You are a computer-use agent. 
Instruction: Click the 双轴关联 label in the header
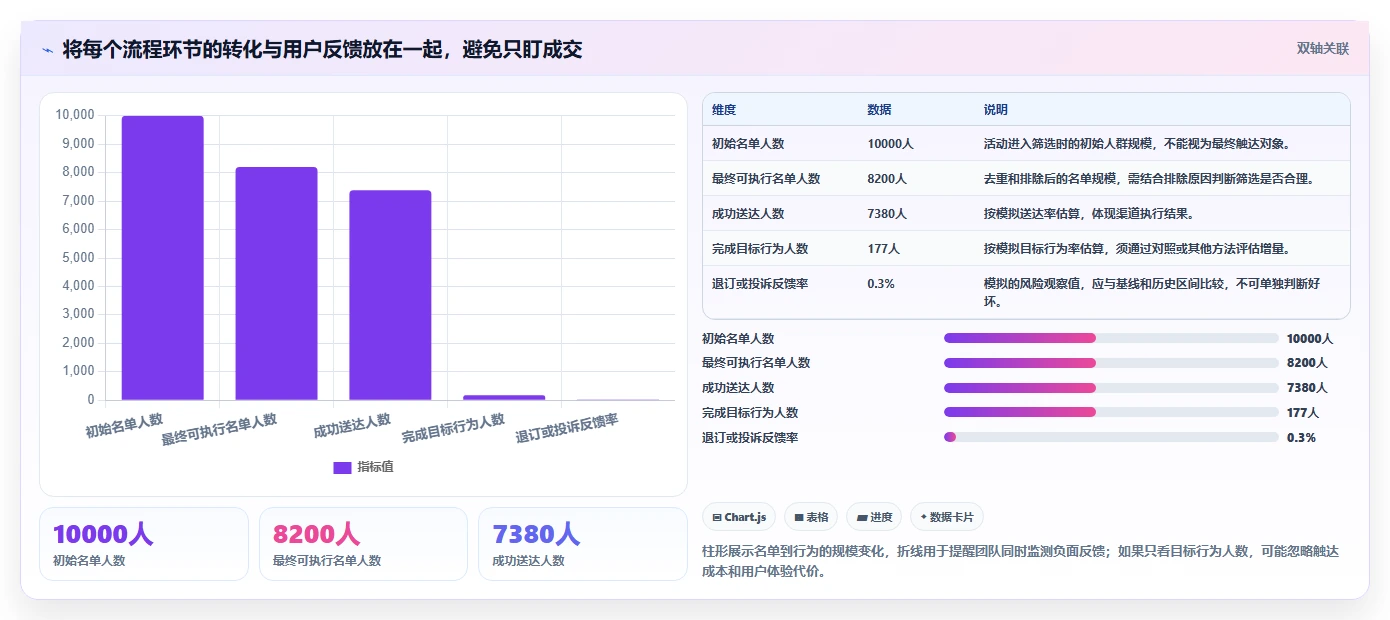(1323, 49)
